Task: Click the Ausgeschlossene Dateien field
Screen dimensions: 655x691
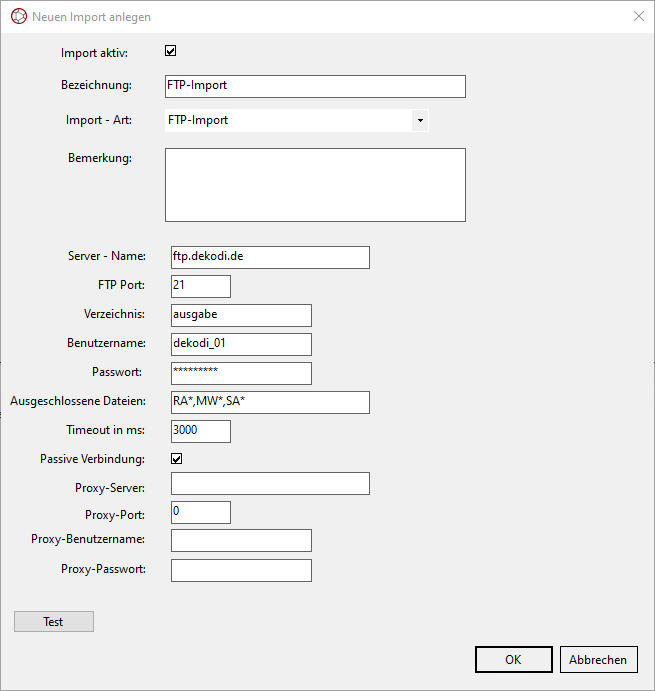Action: coord(270,402)
